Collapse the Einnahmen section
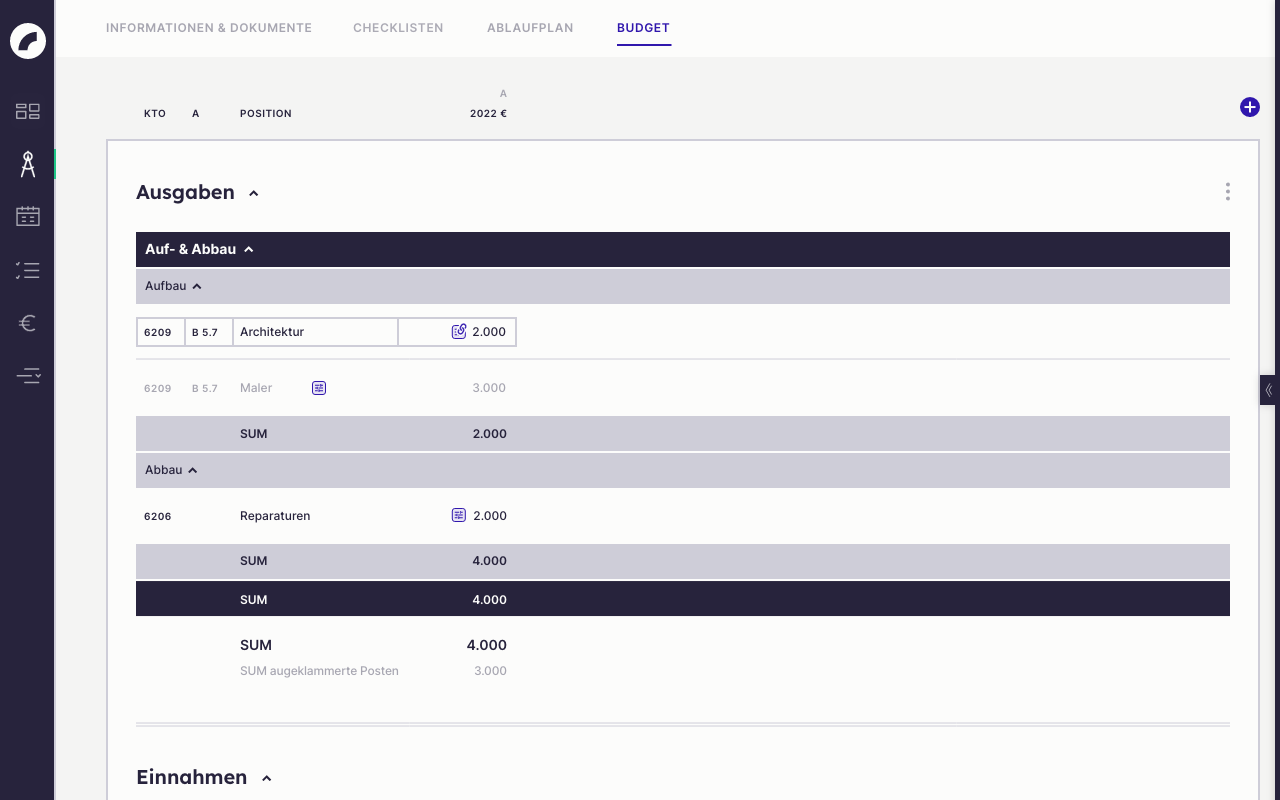The width and height of the screenshot is (1280, 800). [x=266, y=779]
